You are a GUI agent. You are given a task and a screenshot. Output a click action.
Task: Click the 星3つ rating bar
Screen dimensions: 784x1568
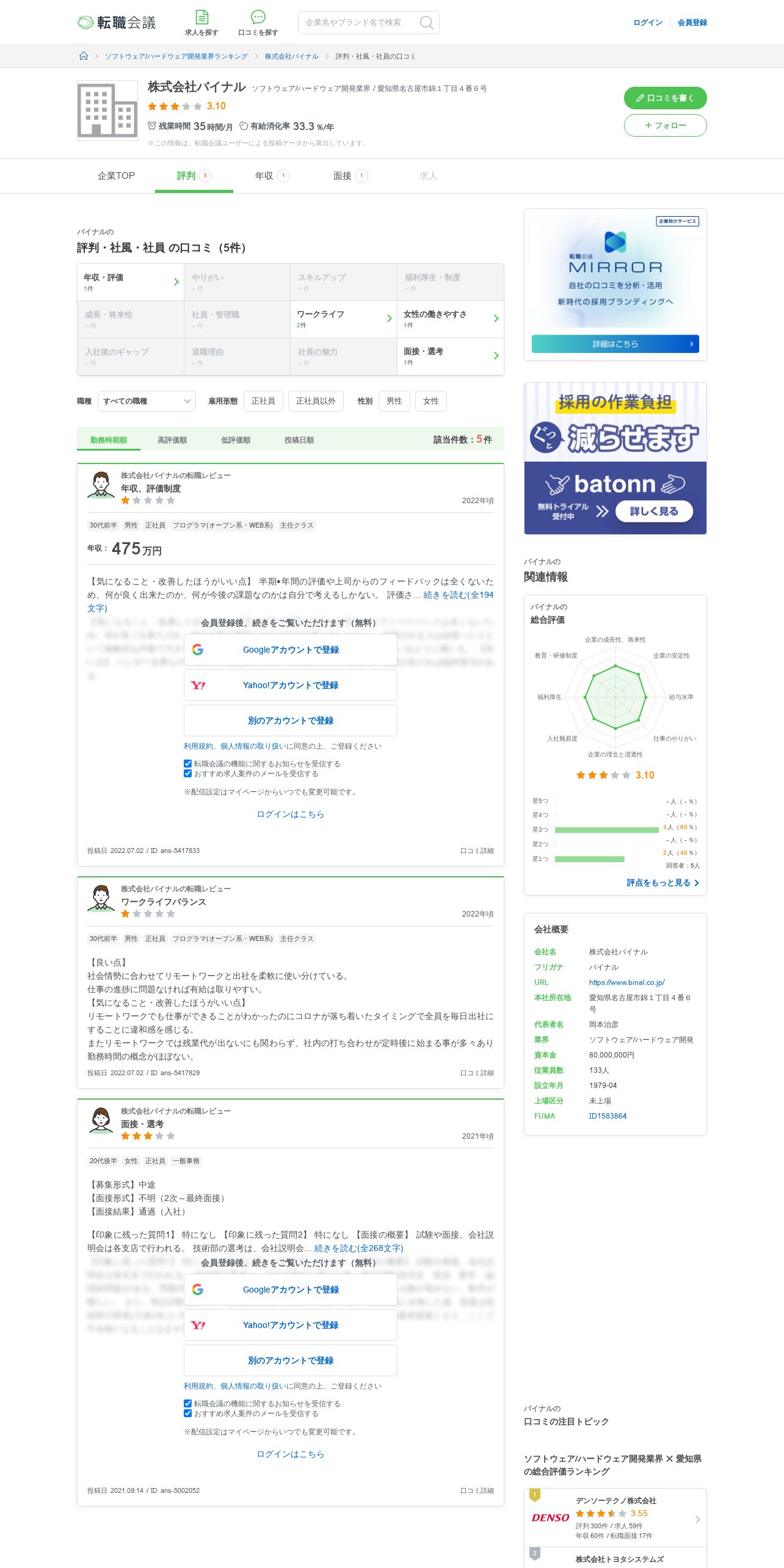607,830
